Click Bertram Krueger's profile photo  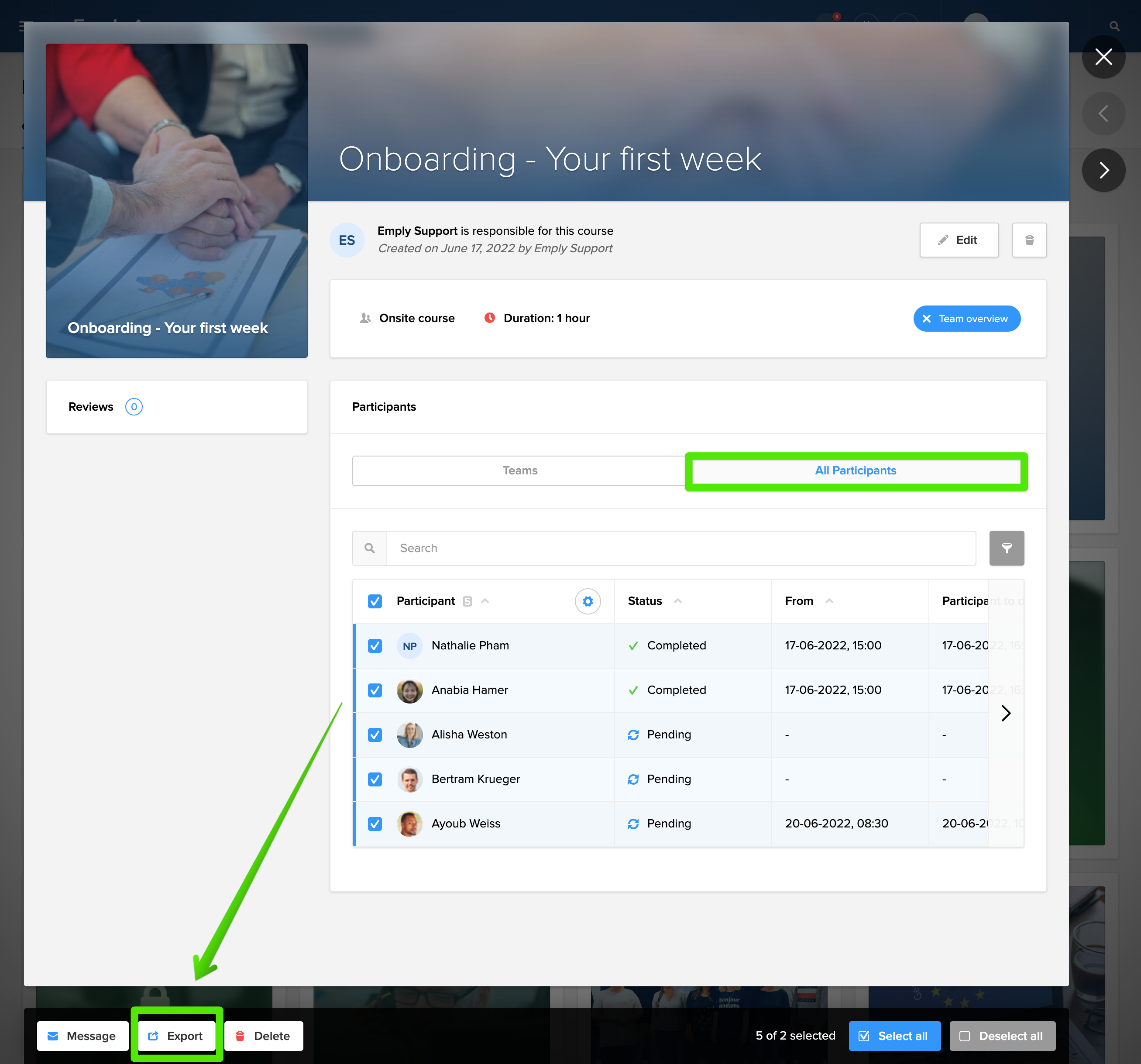[x=409, y=779]
